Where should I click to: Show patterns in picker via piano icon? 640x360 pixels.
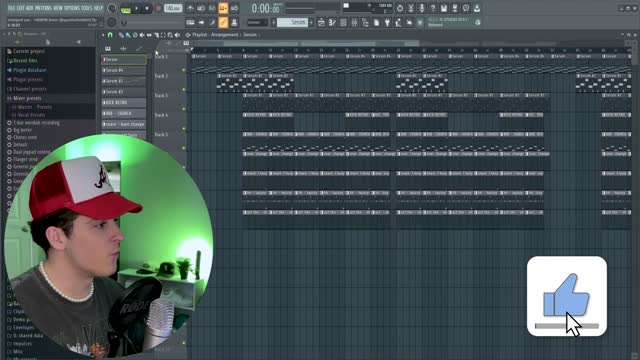[x=108, y=49]
